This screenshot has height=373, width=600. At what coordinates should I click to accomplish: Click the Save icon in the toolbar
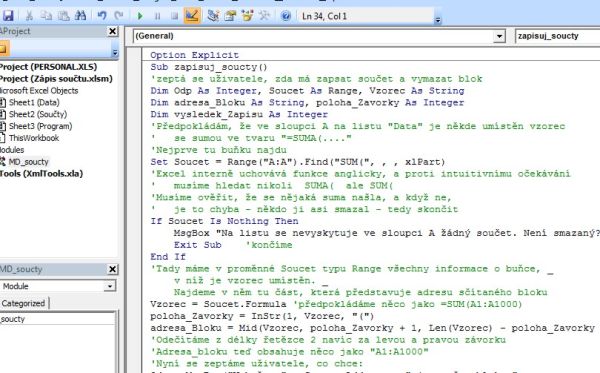point(8,16)
